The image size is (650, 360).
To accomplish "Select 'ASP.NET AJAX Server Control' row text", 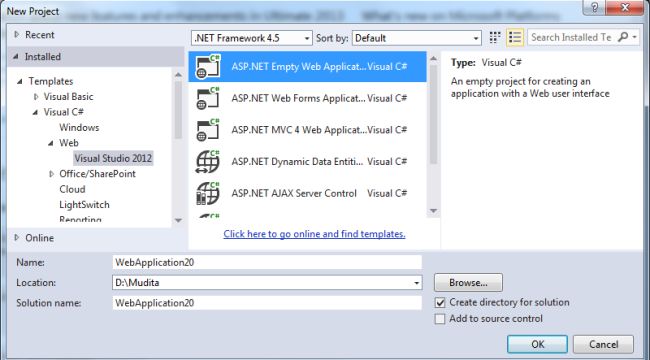I will coord(294,193).
